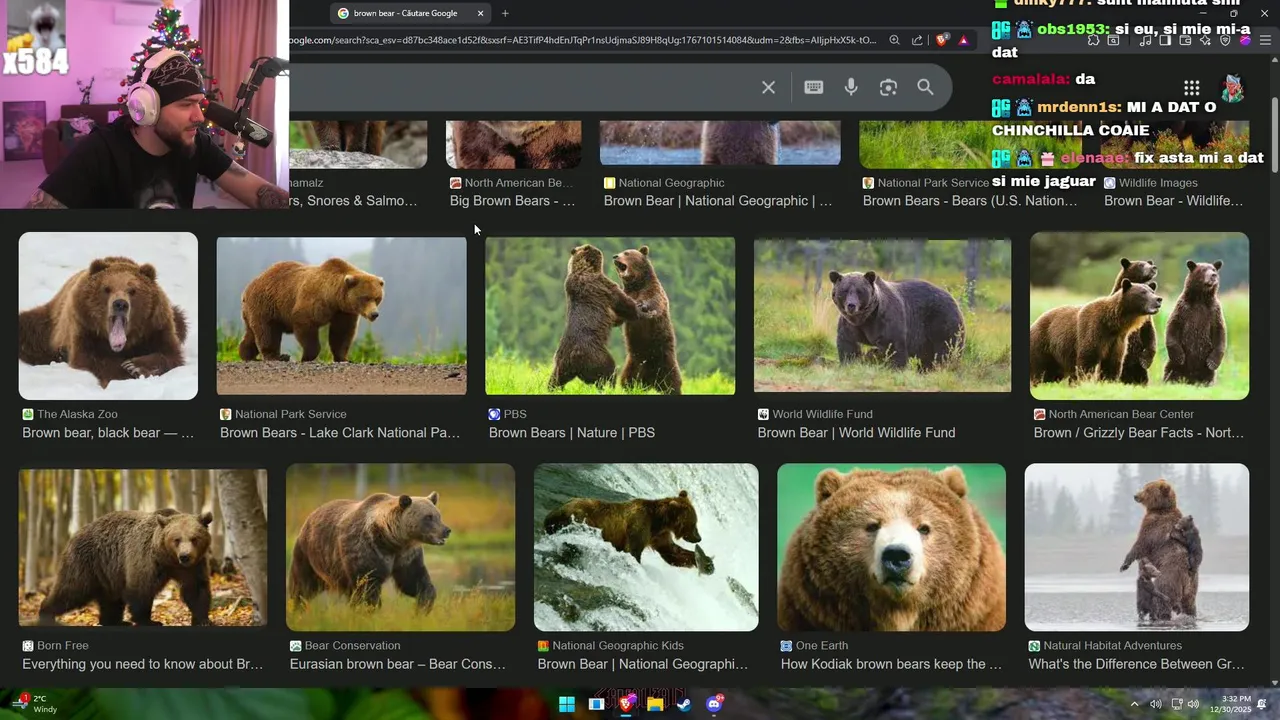Open the Lake Clark walking bear image

point(341,316)
